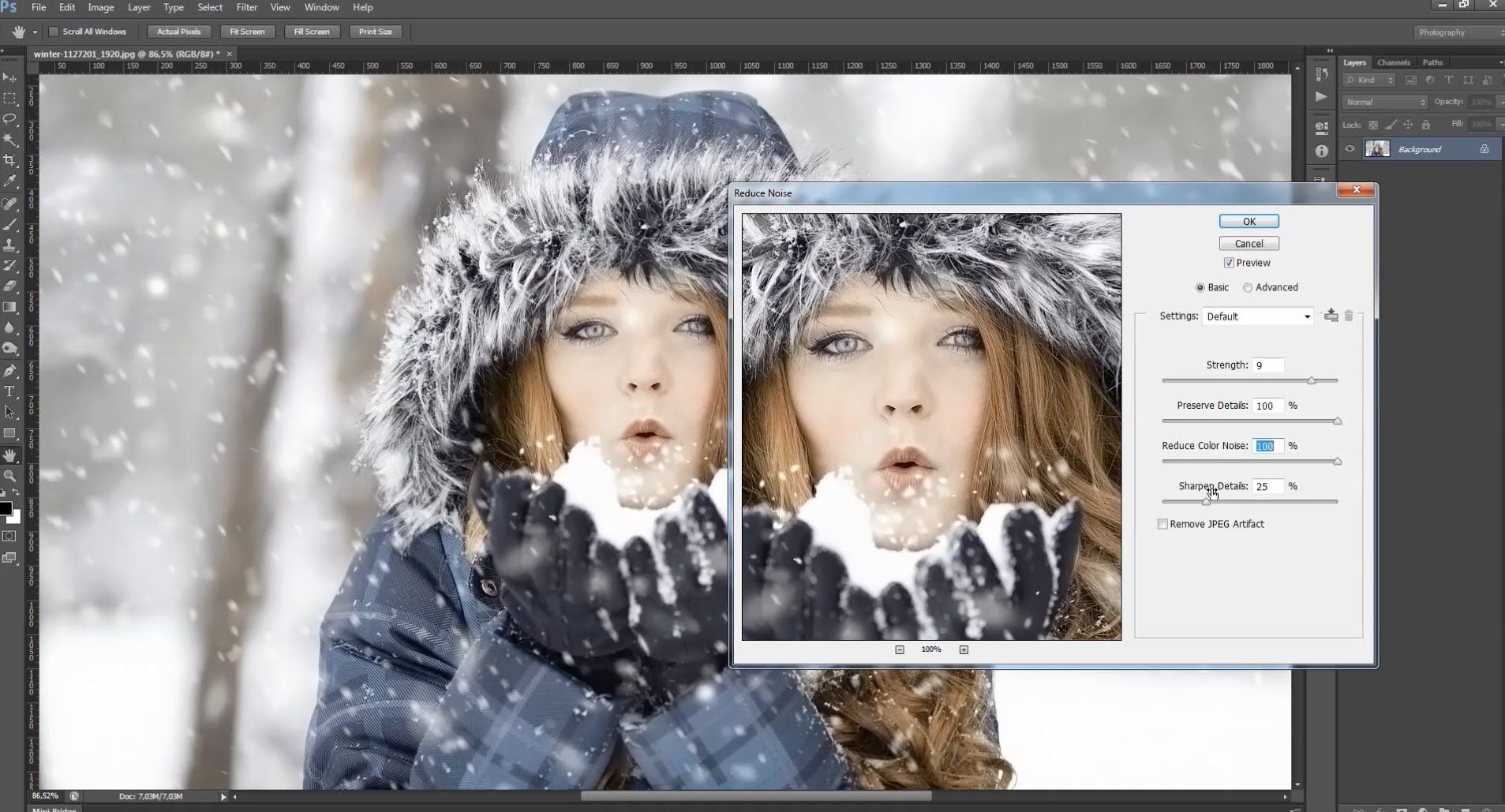Enable Remove JPEG Artifact checkbox
The height and width of the screenshot is (812, 1505).
(1162, 524)
